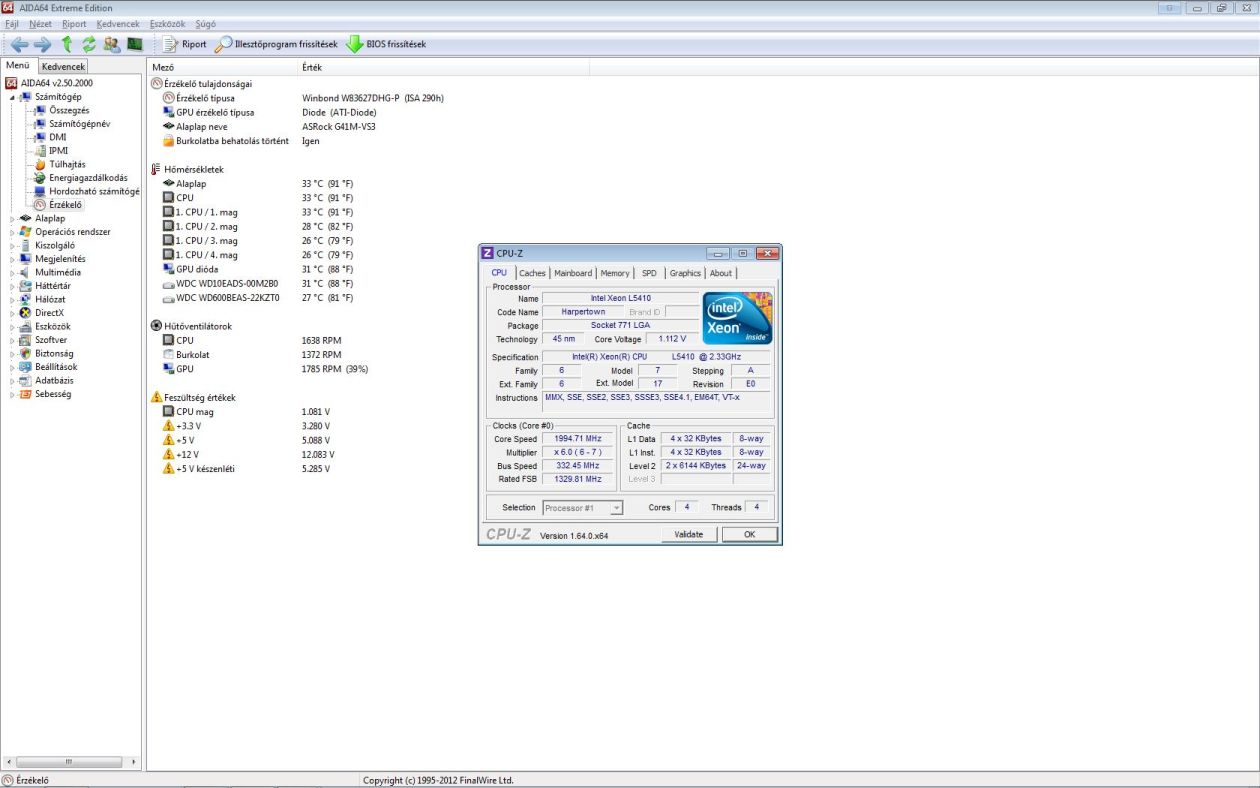Open the Processor #1 selection dropdown
Image resolution: width=1260 pixels, height=788 pixels.
click(x=583, y=508)
